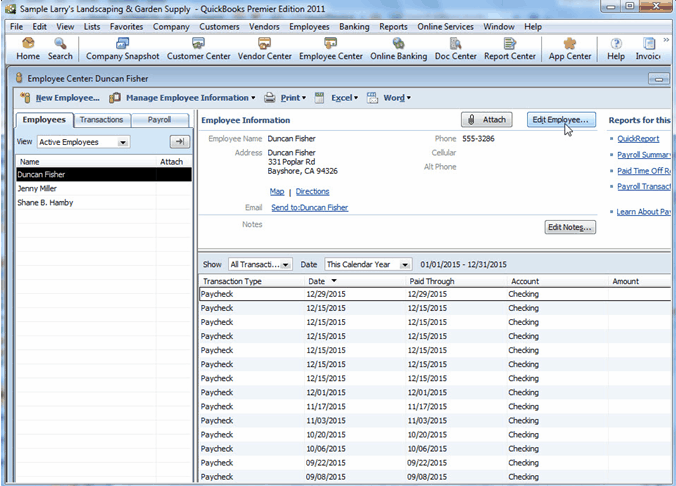Select Duncan Fisher in employee list
This screenshot has height=486, width=676.
(x=103, y=174)
